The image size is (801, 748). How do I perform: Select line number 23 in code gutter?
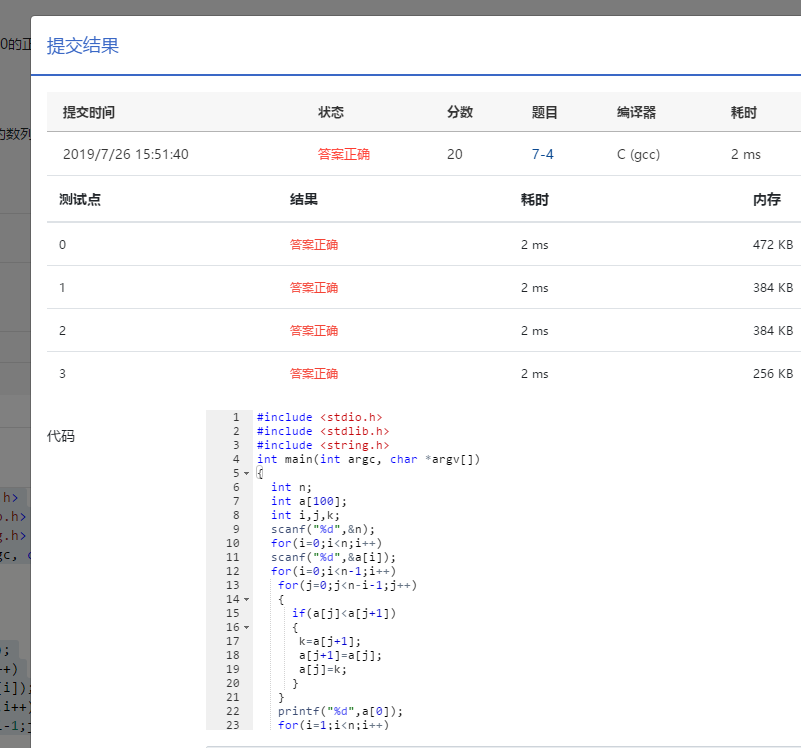232,725
